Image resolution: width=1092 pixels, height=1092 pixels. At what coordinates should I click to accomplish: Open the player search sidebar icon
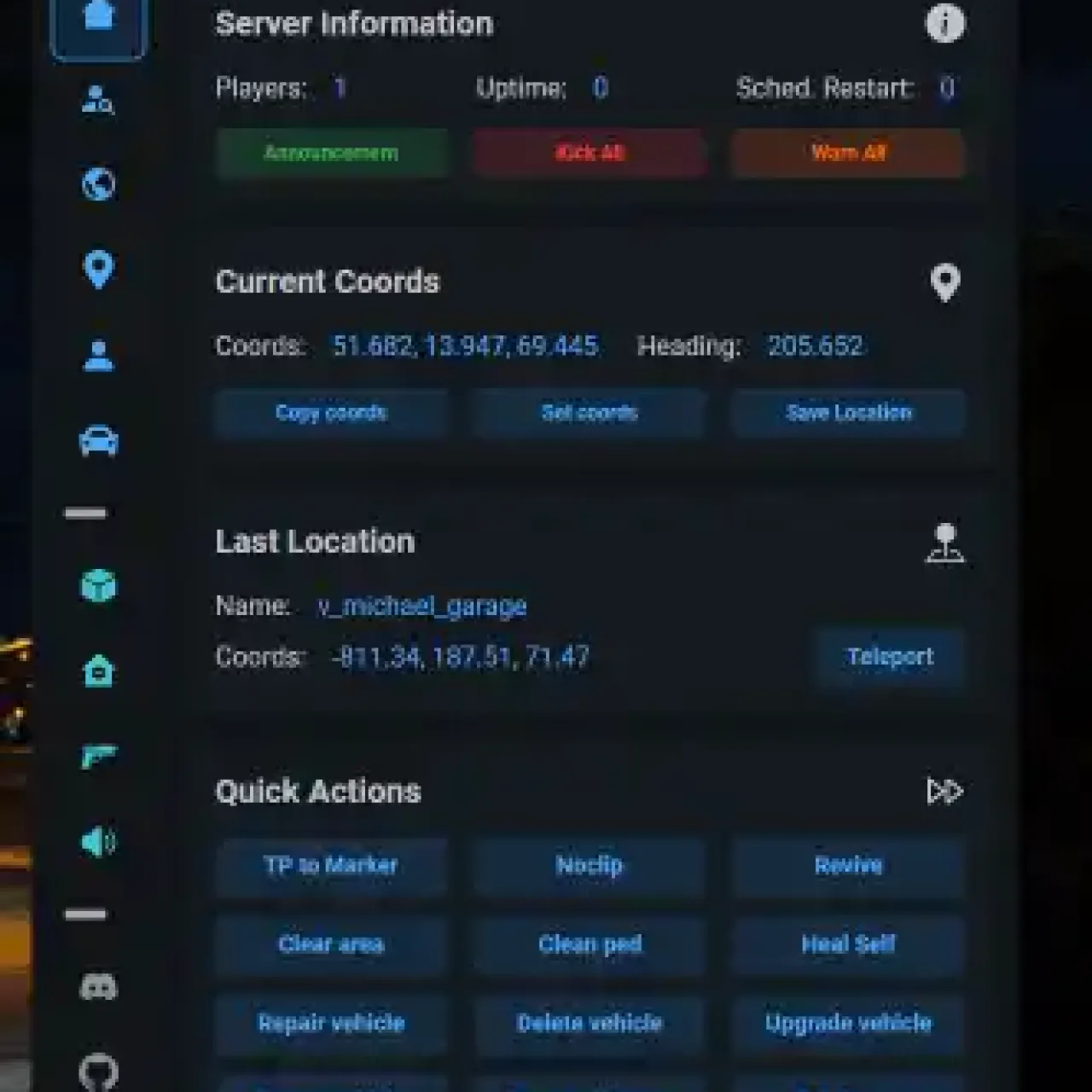[98, 100]
